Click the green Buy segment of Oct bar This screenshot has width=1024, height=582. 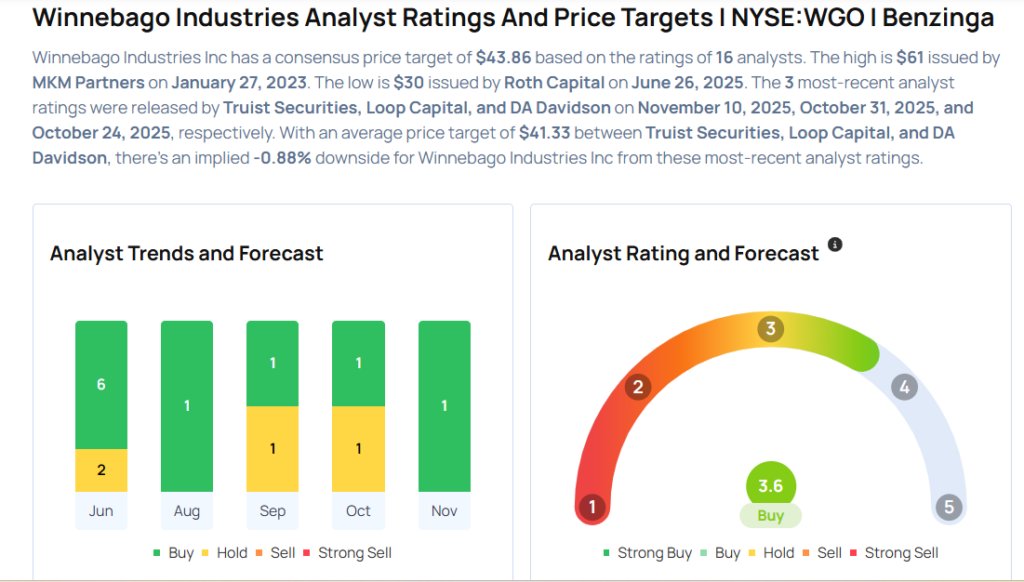(x=358, y=363)
